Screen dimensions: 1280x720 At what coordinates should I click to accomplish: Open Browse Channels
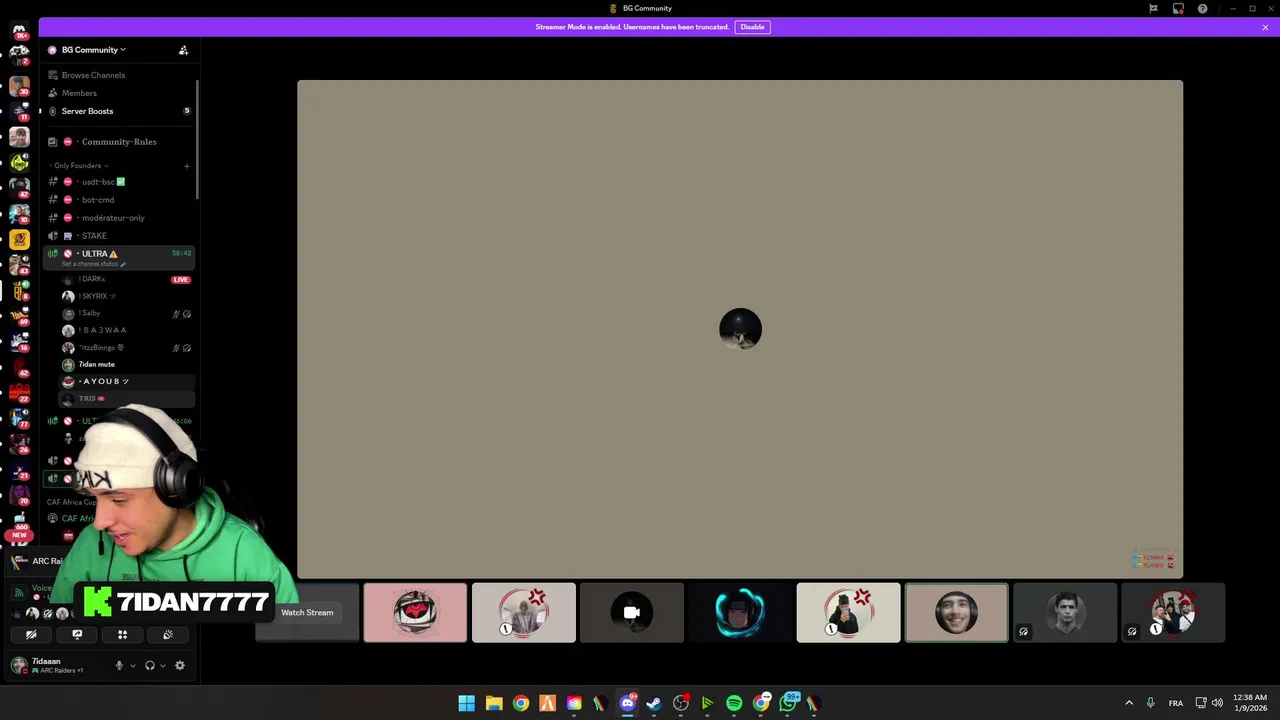(x=93, y=75)
